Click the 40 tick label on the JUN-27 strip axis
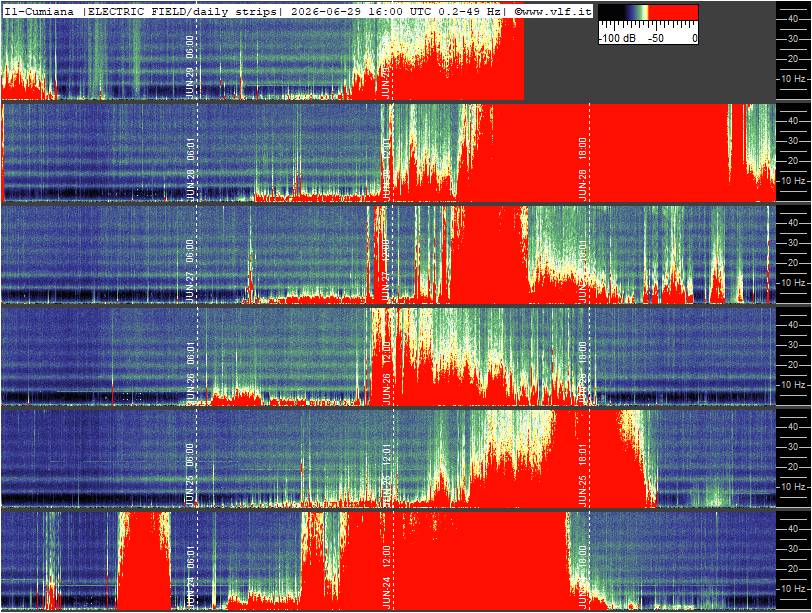 (792, 223)
